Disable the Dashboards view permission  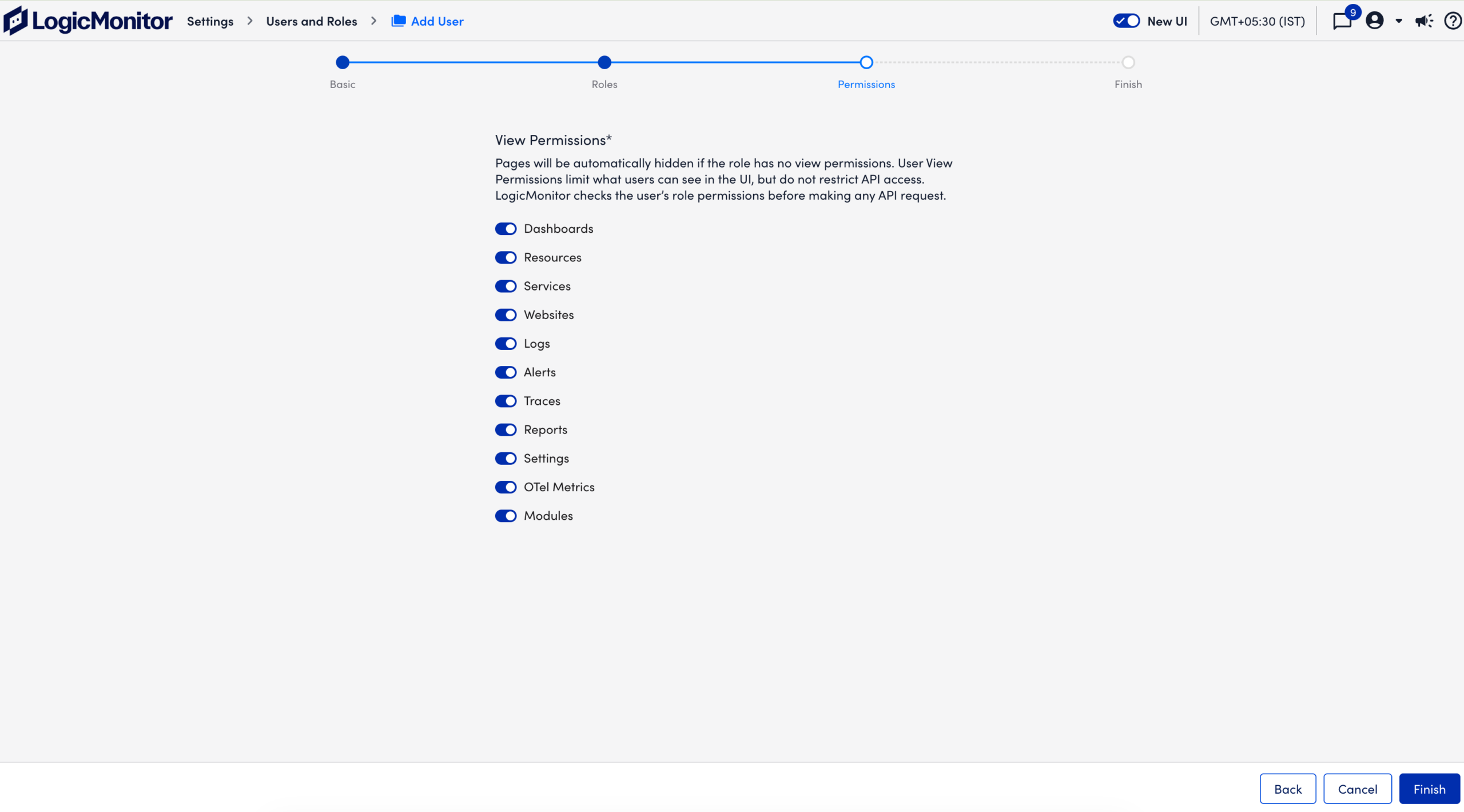pyautogui.click(x=506, y=229)
